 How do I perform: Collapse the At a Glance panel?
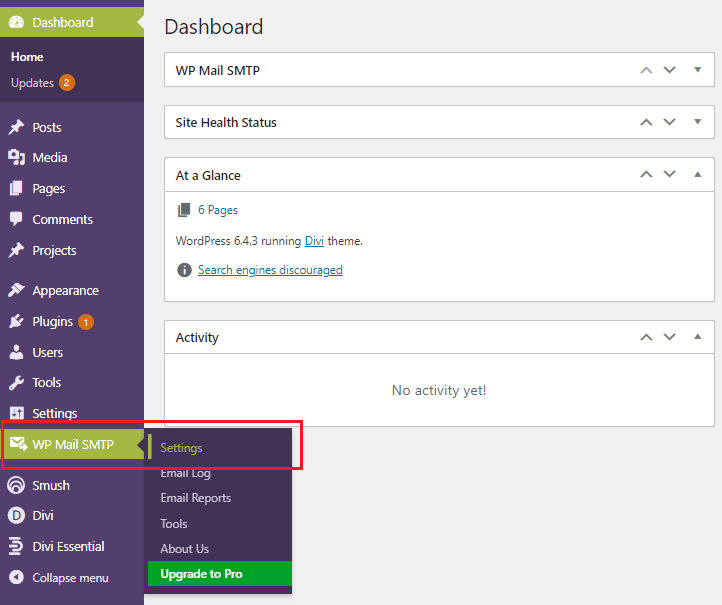(698, 175)
